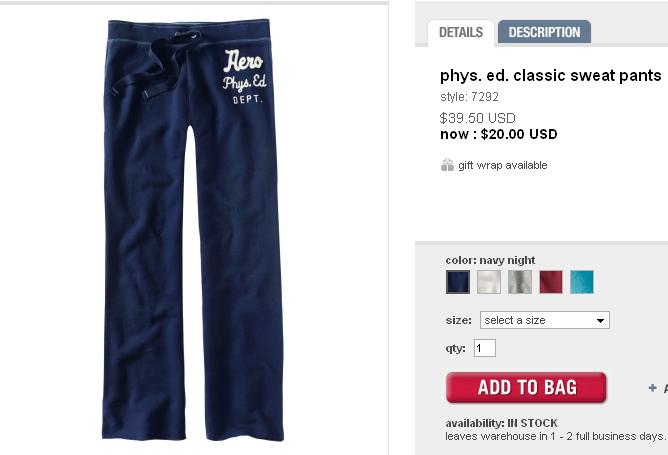This screenshot has width=668, height=455.
Task: Open the Description tab
Action: pyautogui.click(x=544, y=32)
